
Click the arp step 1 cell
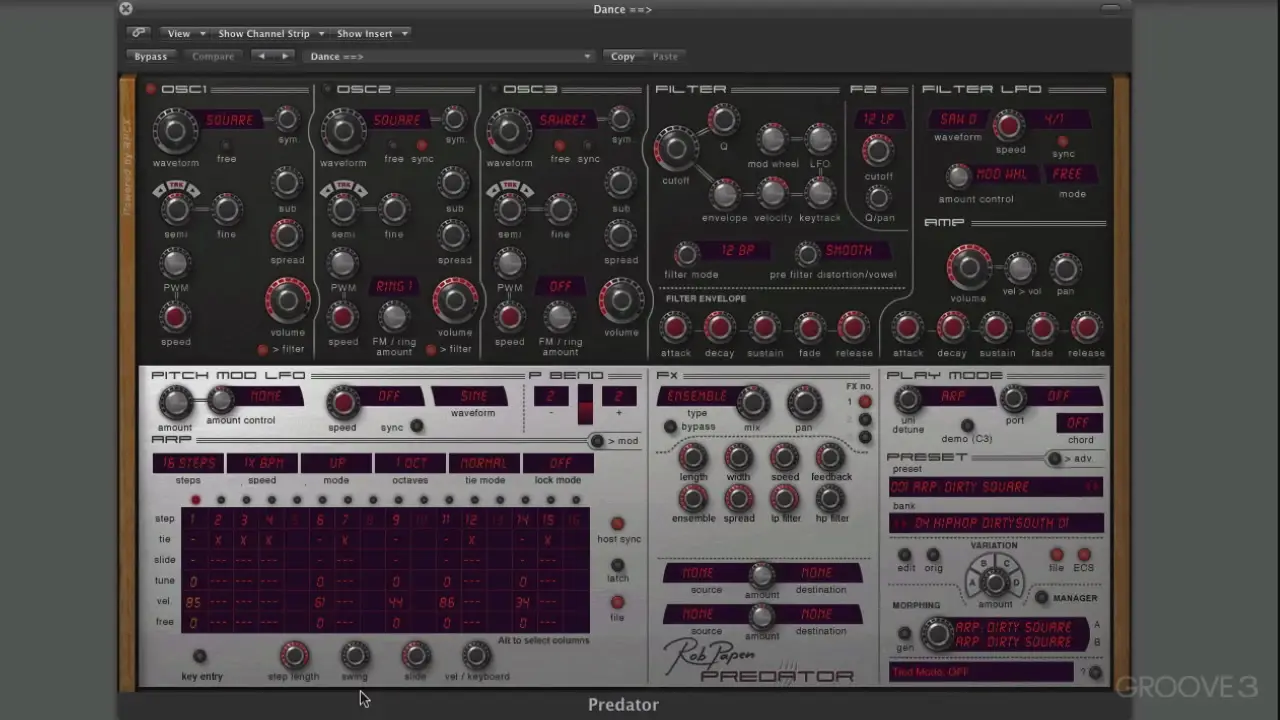(193, 520)
